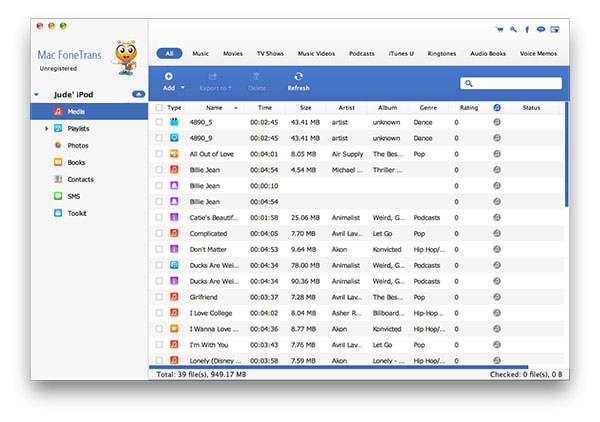The image size is (600, 422).
Task: Click the music type icon for Complicated
Action: [174, 233]
